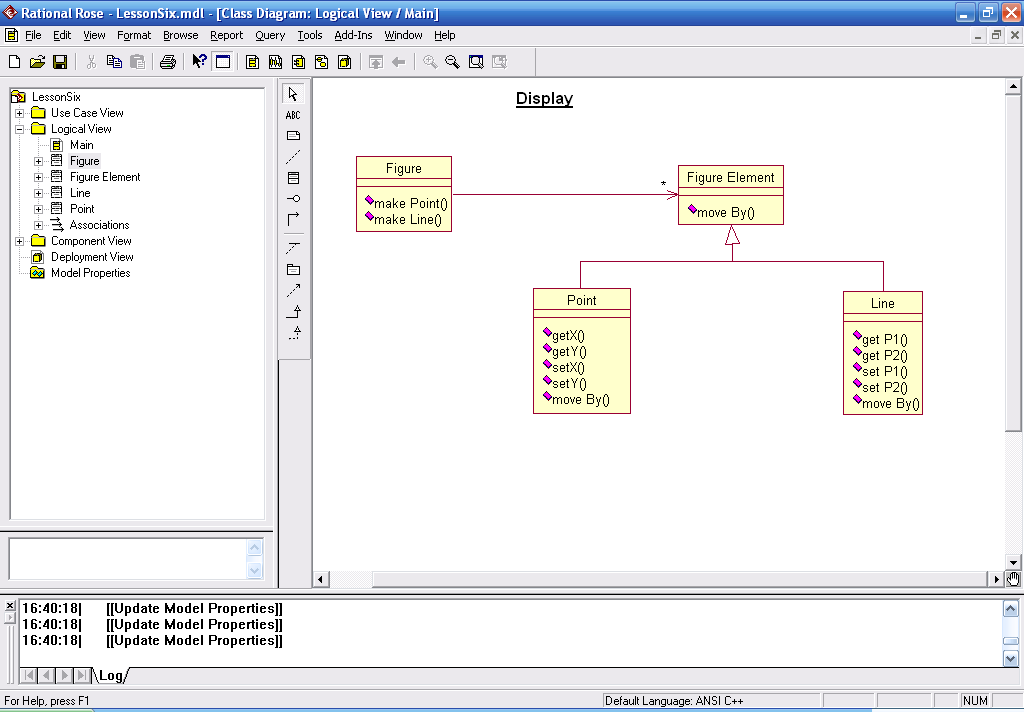Click Browse Class Diagram toolbar icon
The height and width of the screenshot is (712, 1024).
click(252, 62)
